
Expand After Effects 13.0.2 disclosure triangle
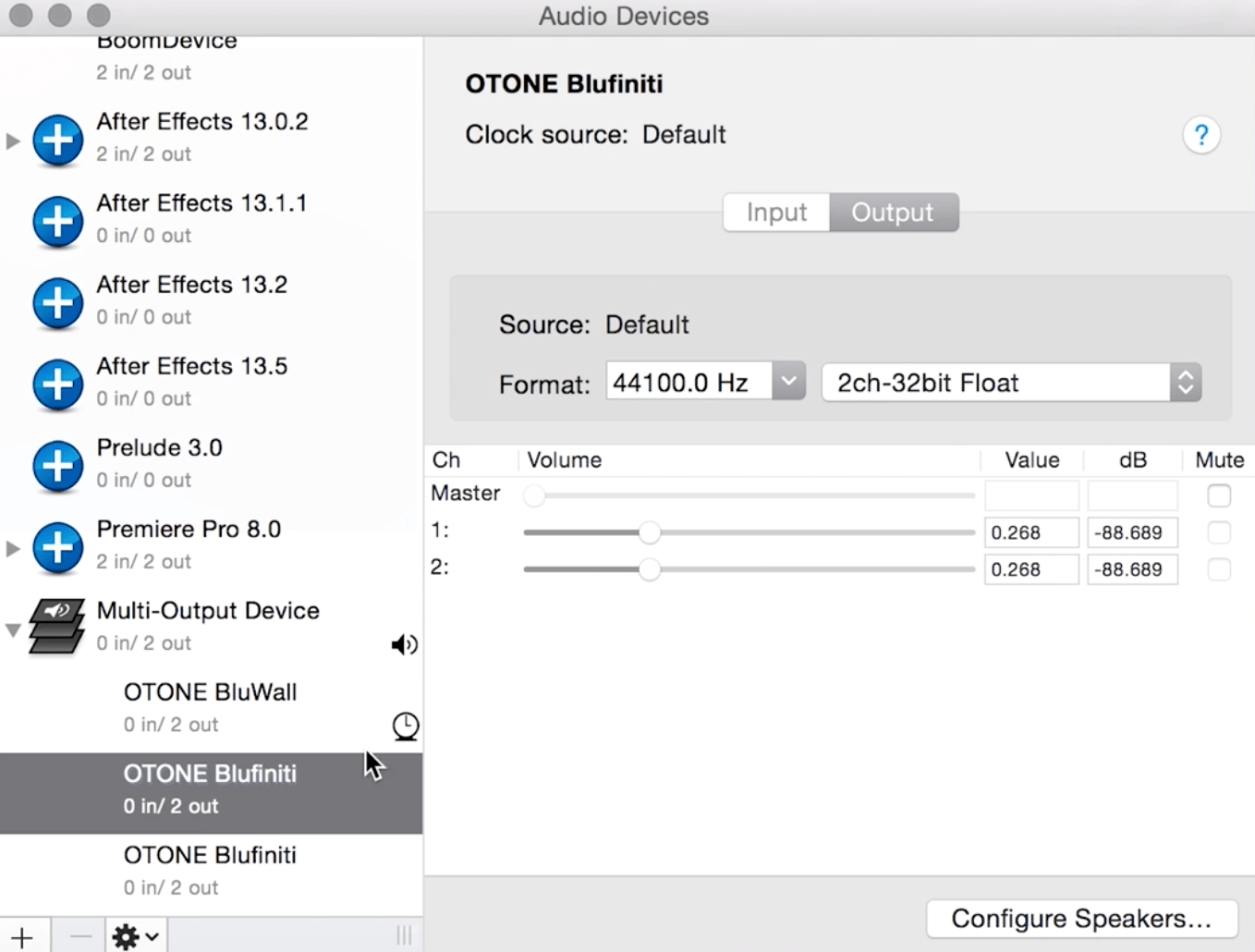tap(13, 141)
